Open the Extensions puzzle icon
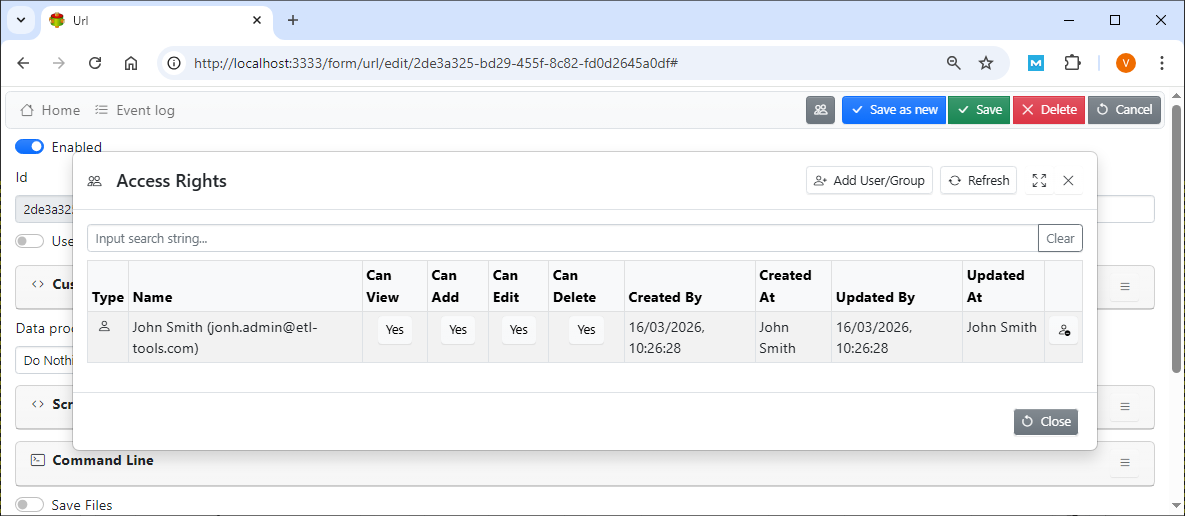 1072,63
